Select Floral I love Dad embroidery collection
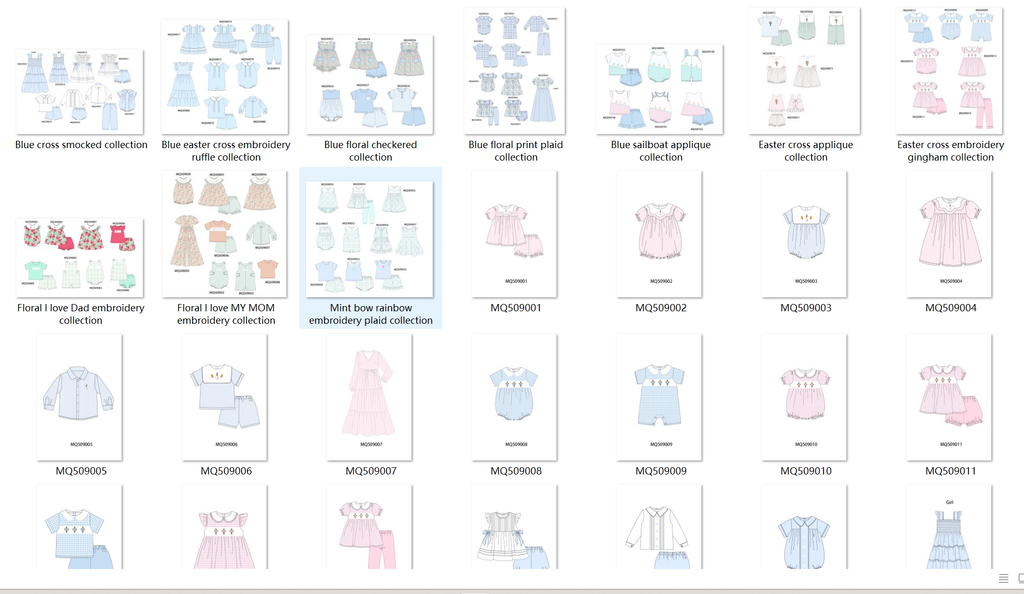 coord(81,256)
